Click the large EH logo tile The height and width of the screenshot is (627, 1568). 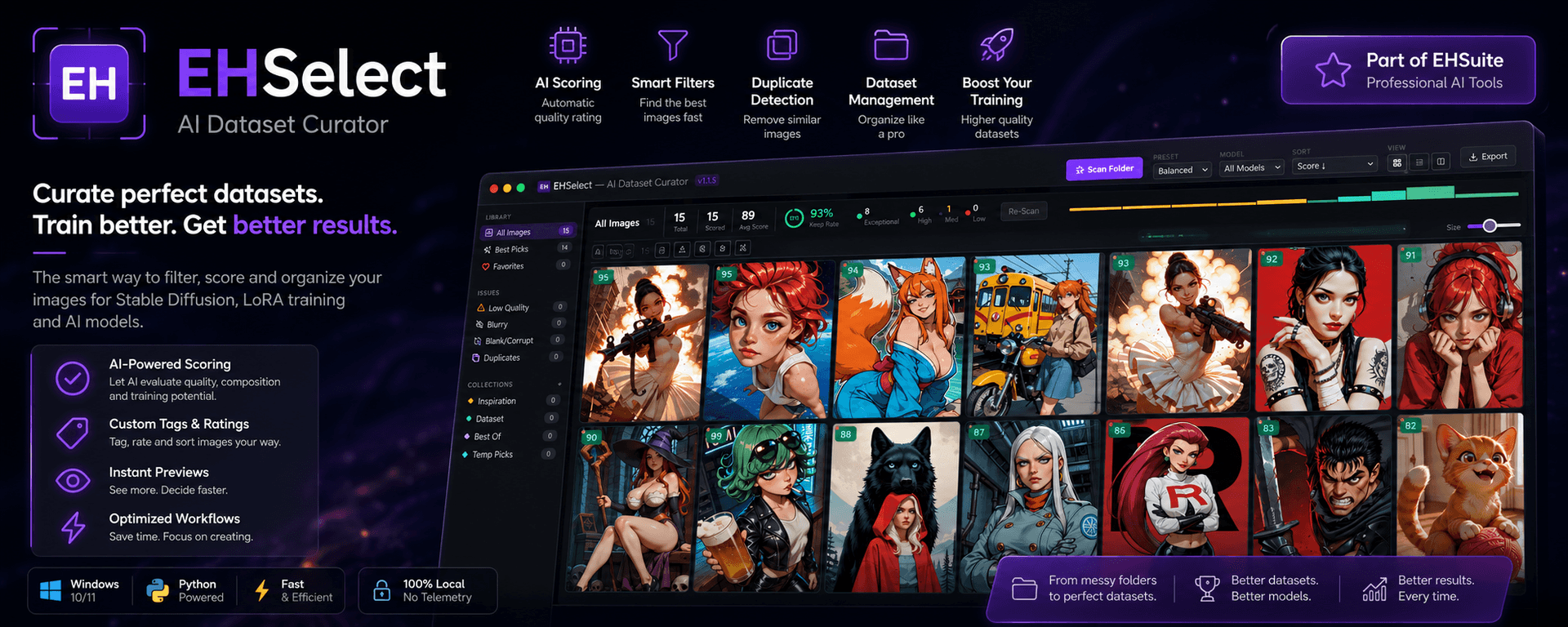[89, 83]
